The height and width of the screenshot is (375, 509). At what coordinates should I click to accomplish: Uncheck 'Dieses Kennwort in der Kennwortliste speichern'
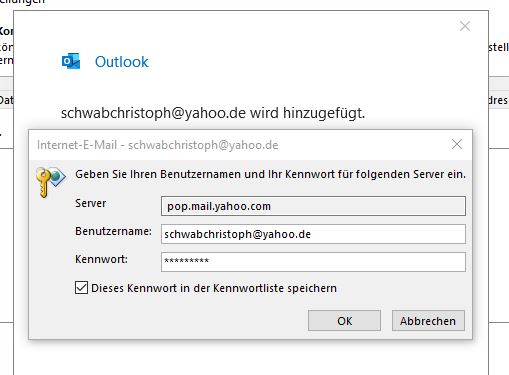(x=81, y=288)
